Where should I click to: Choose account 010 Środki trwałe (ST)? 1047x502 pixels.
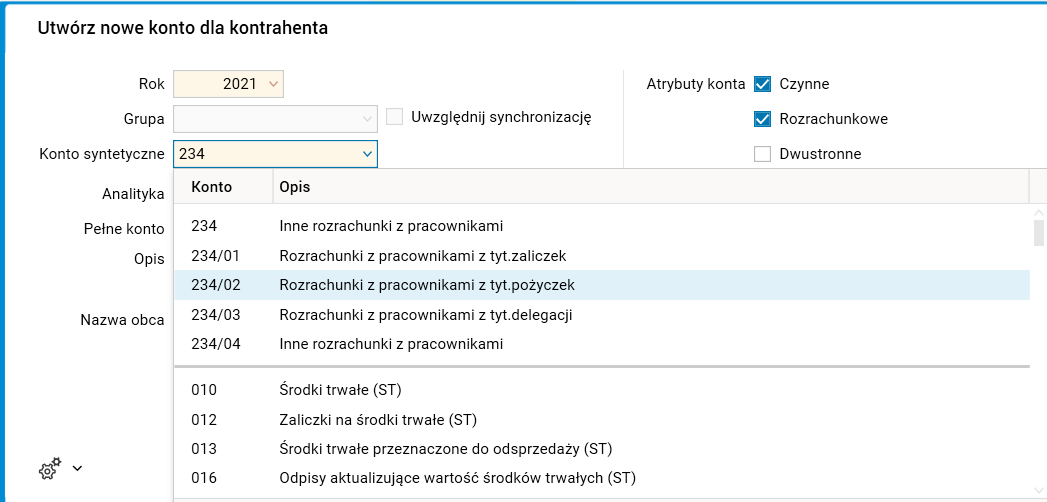tap(340, 390)
